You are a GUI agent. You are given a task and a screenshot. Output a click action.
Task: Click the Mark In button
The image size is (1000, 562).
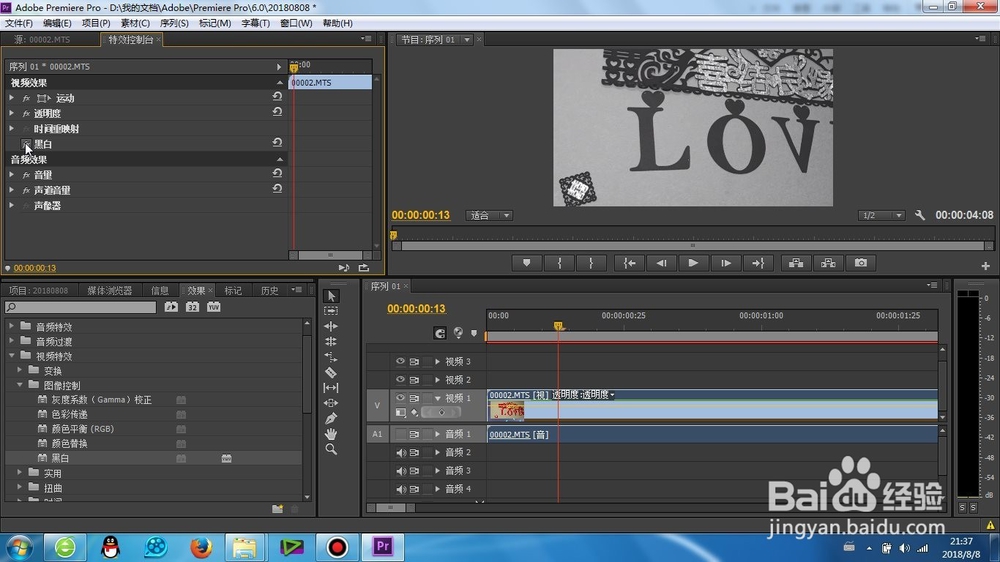pyautogui.click(x=559, y=263)
